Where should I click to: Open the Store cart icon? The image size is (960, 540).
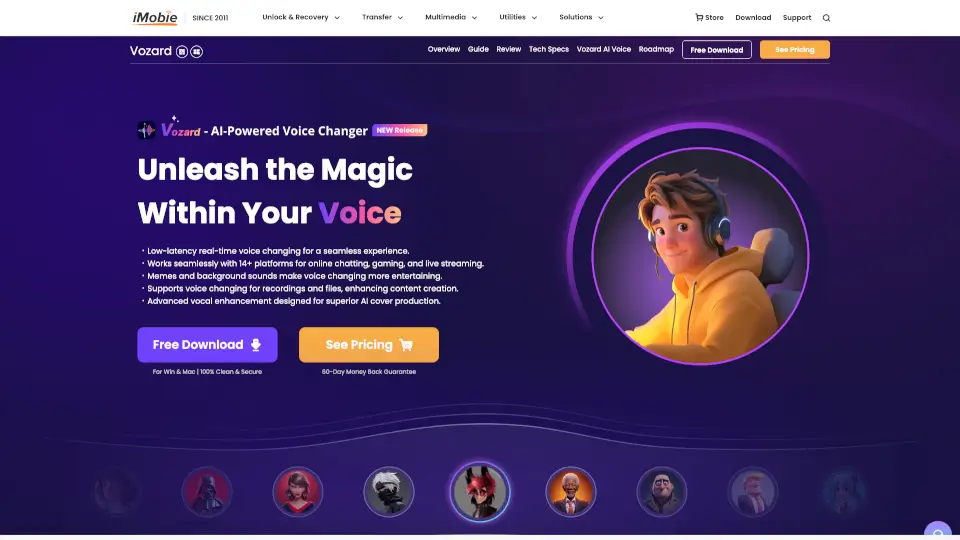699,17
